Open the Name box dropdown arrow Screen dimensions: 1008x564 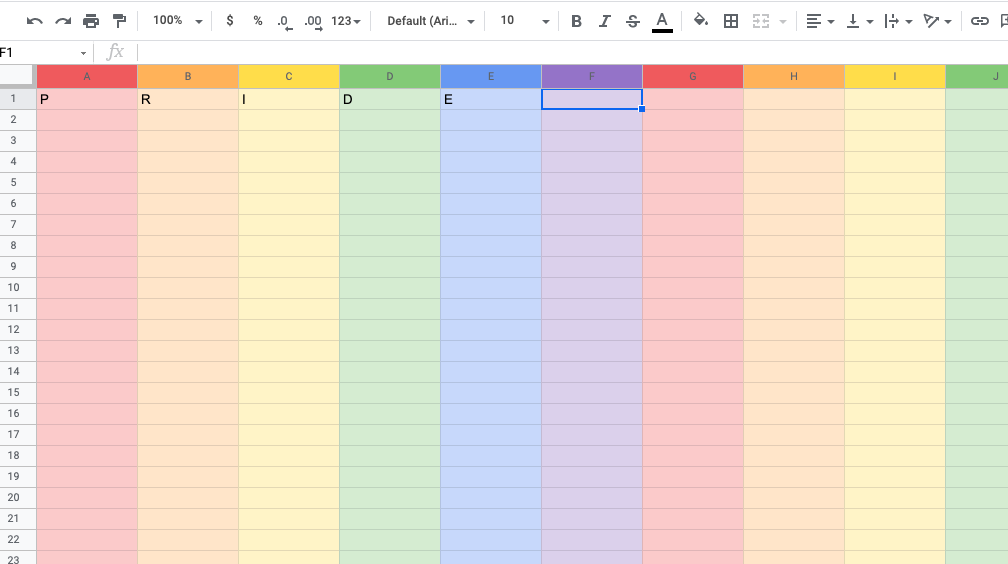click(83, 53)
